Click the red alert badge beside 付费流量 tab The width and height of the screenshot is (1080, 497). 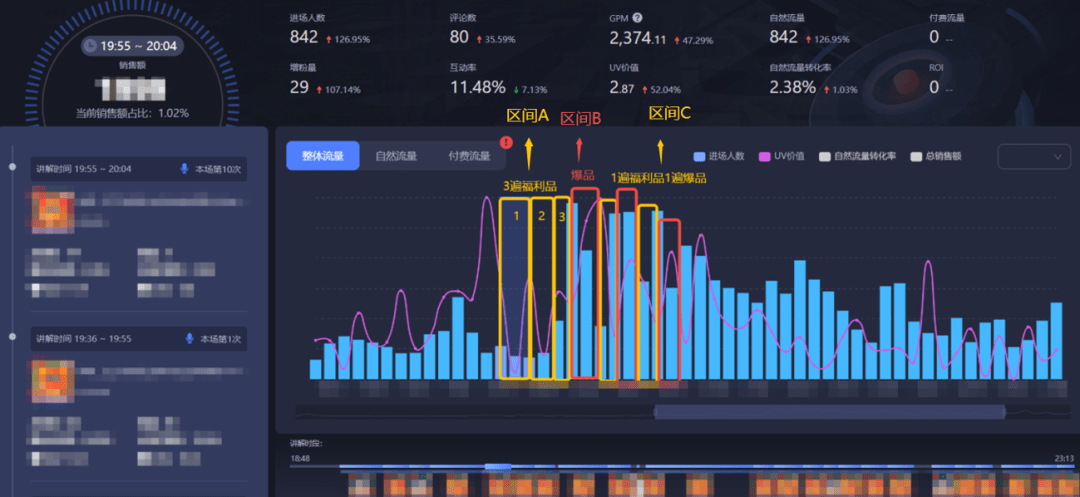coord(505,143)
